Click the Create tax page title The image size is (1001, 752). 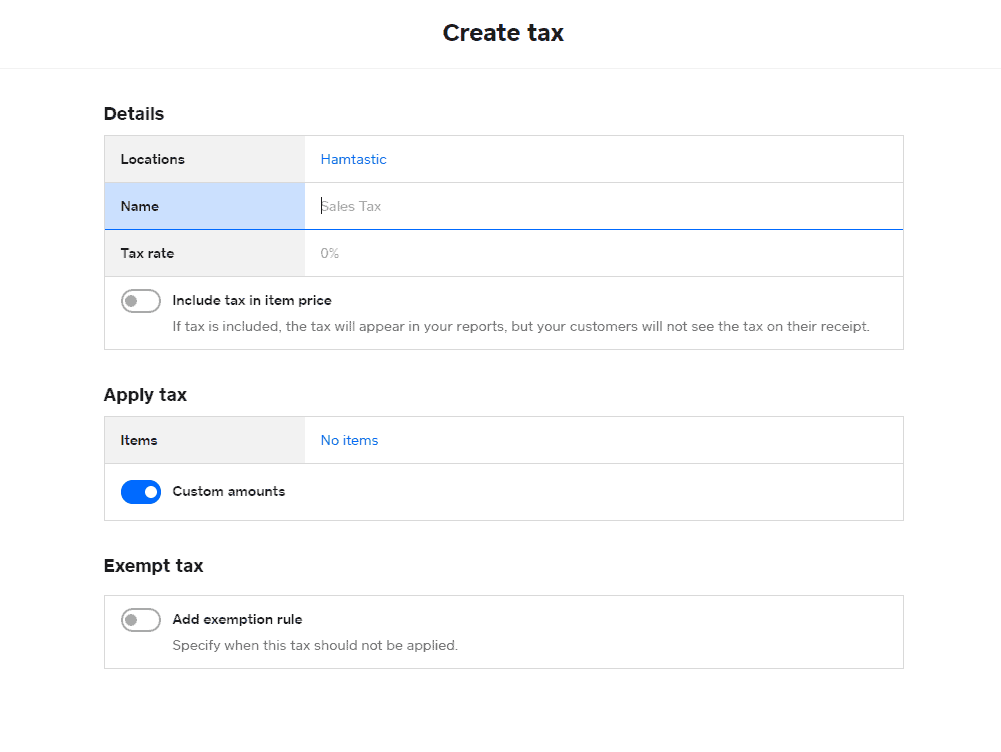coord(503,33)
